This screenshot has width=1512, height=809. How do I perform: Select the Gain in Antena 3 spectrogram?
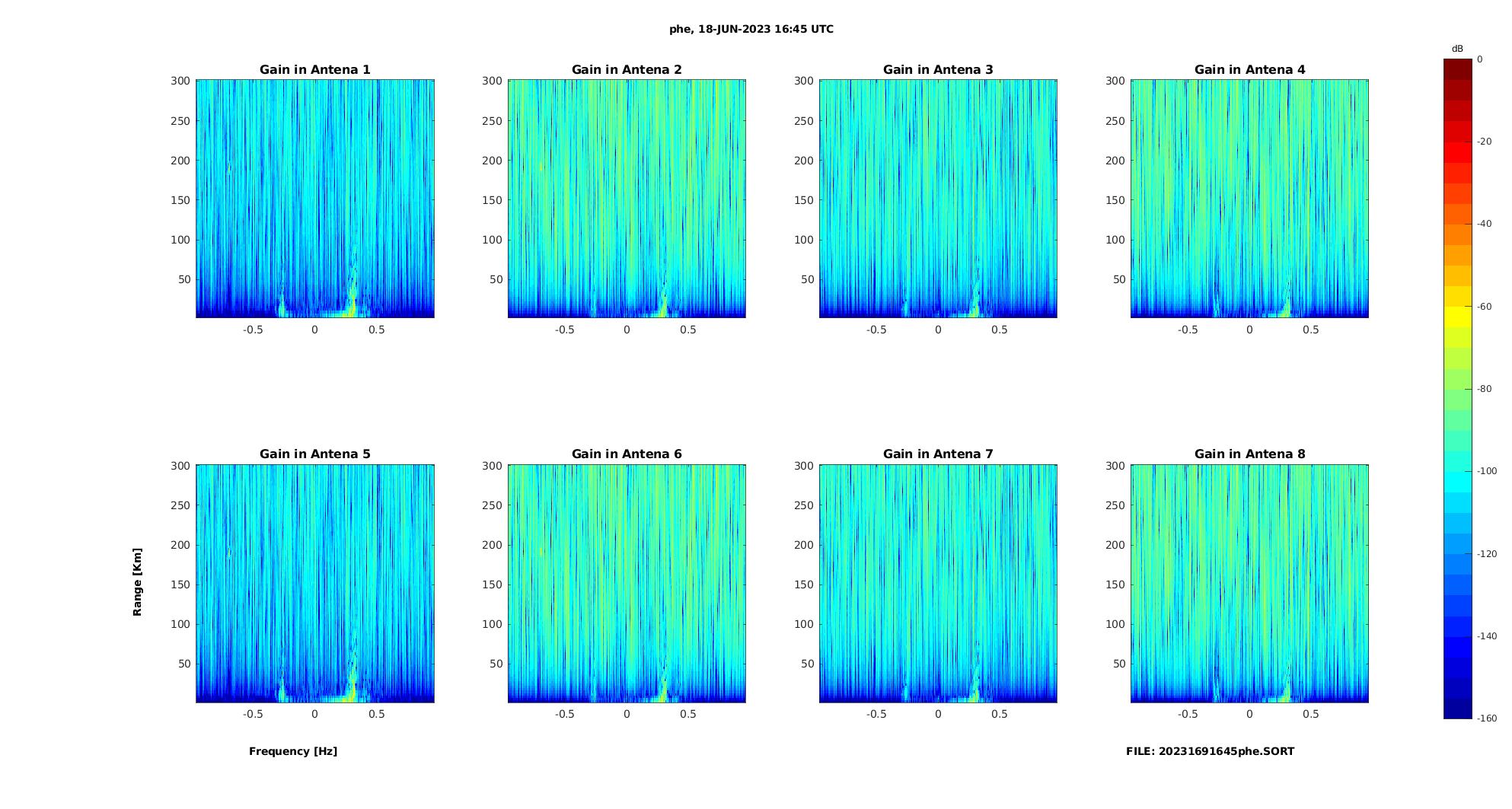tap(938, 199)
